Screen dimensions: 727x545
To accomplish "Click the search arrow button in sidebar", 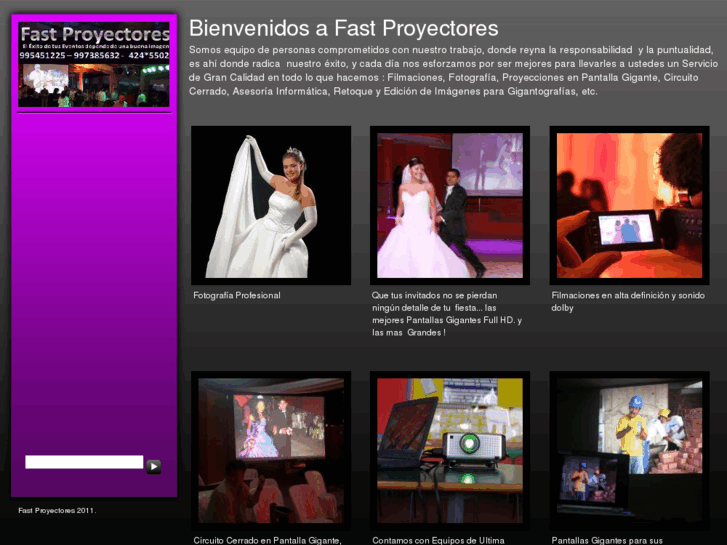I will 153,466.
